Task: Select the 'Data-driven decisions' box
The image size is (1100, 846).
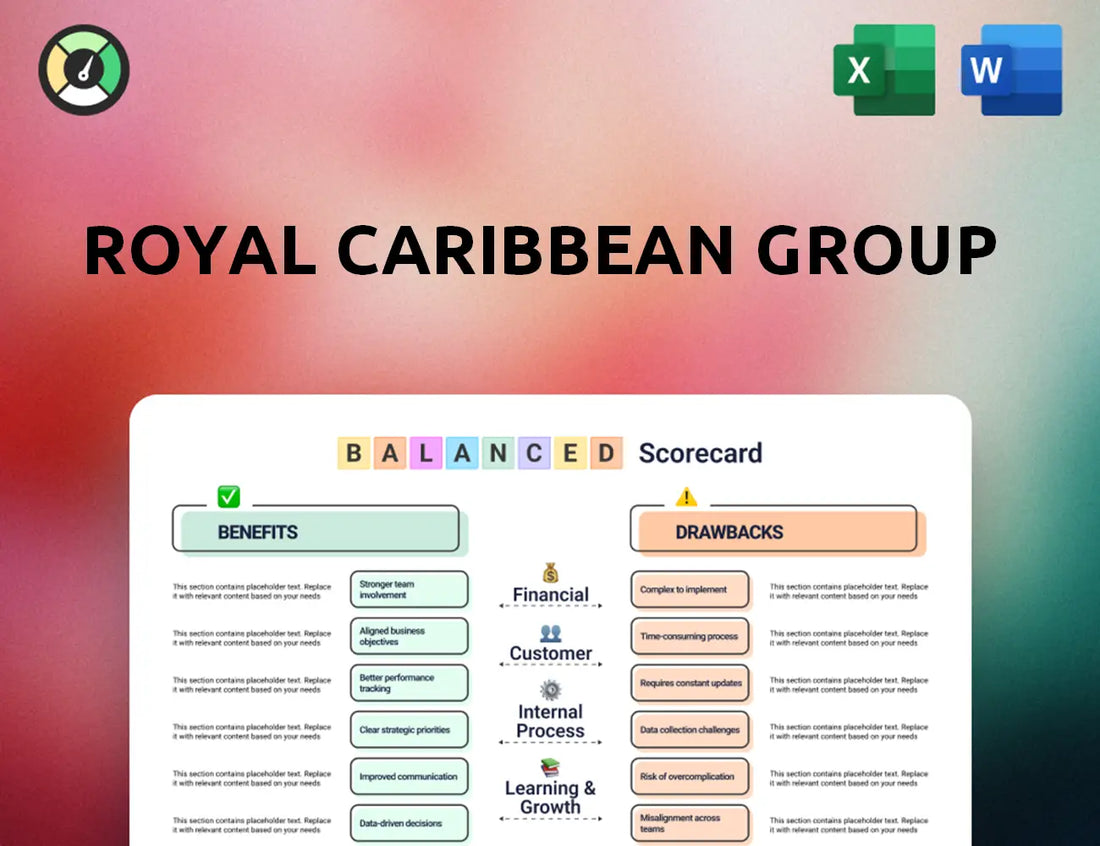Action: (409, 823)
